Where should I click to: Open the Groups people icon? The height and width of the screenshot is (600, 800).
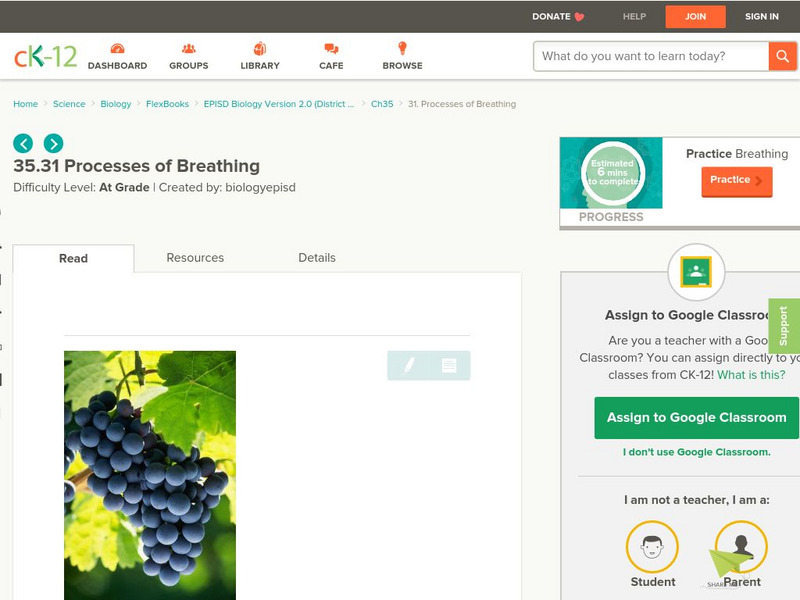tap(189, 49)
